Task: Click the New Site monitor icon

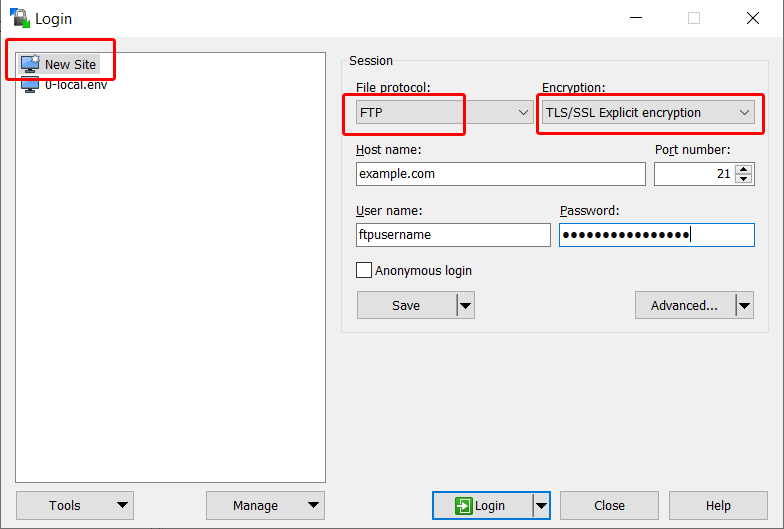Action: (30, 64)
